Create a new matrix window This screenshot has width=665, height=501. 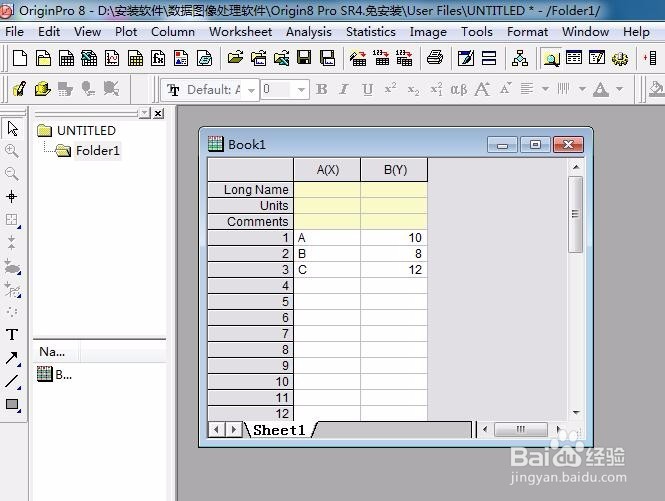135,58
